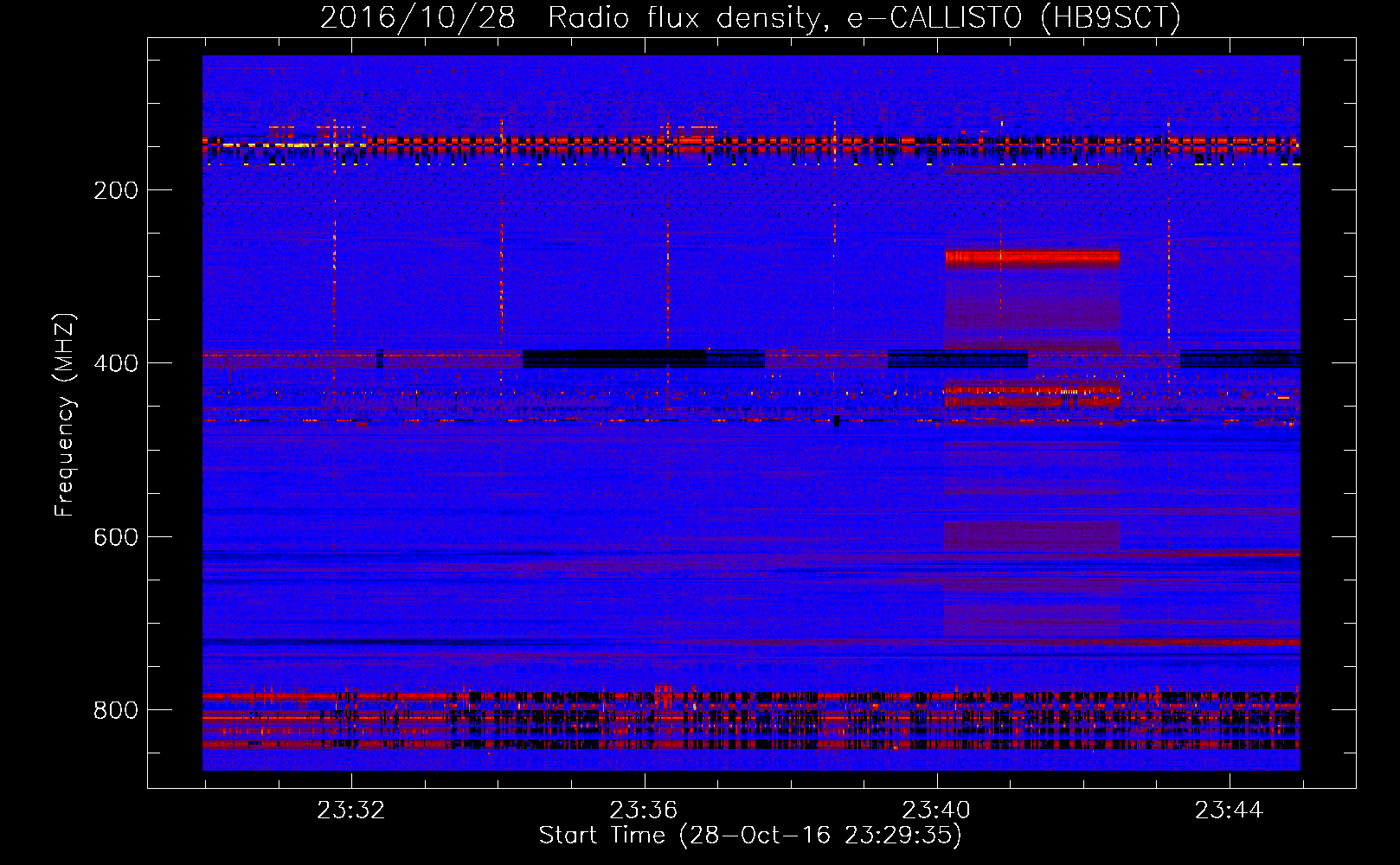The height and width of the screenshot is (865, 1400).
Task: Click the 23:40 time tick label
Action: [936, 811]
